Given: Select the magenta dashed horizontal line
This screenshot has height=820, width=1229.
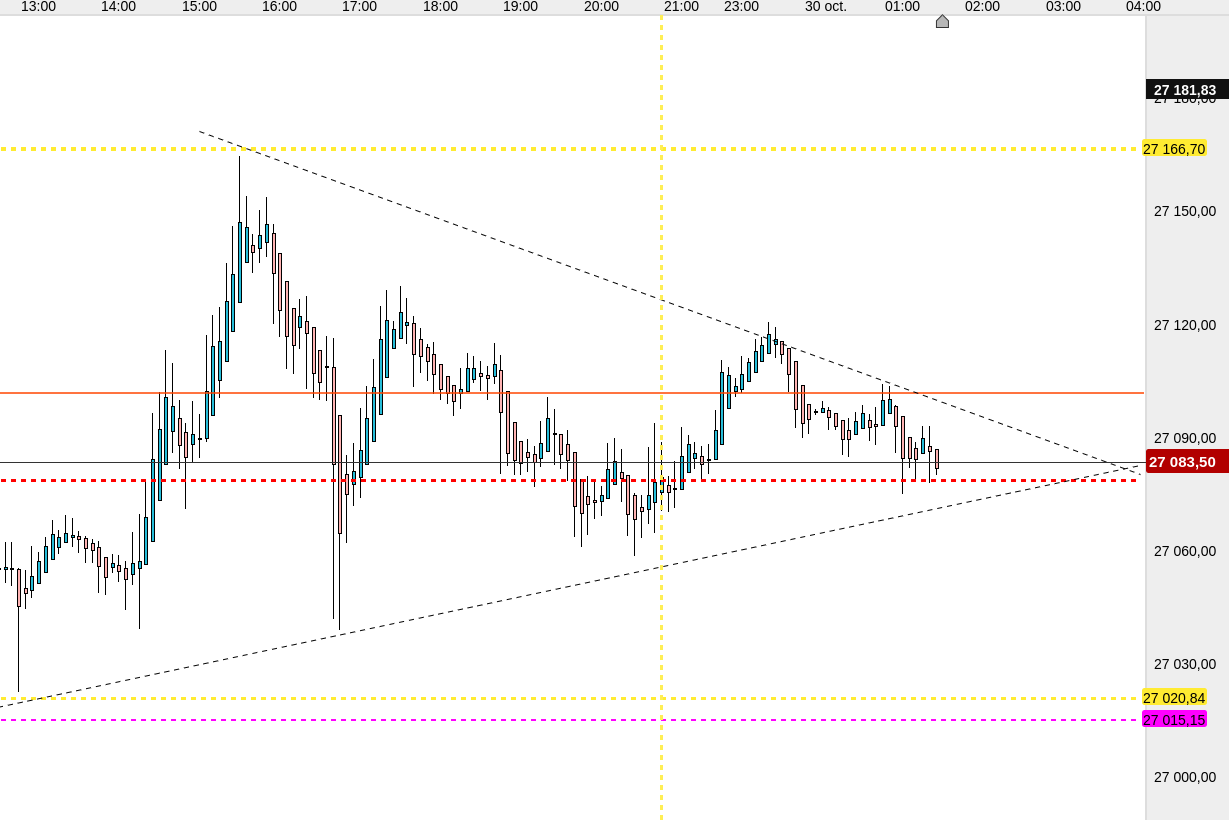Looking at the screenshot, I should (570, 720).
